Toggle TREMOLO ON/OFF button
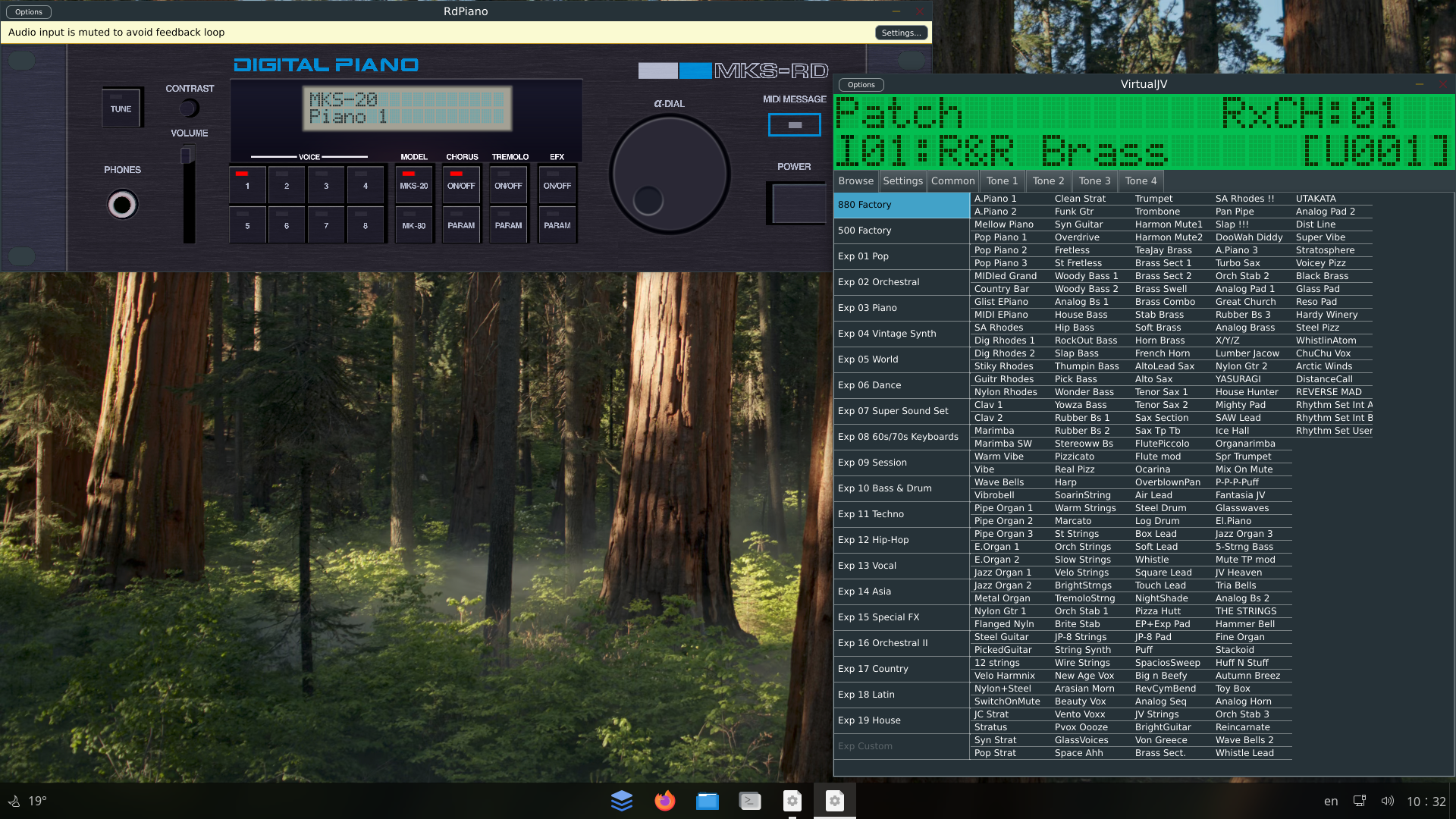This screenshot has height=819, width=1456. coord(508,184)
